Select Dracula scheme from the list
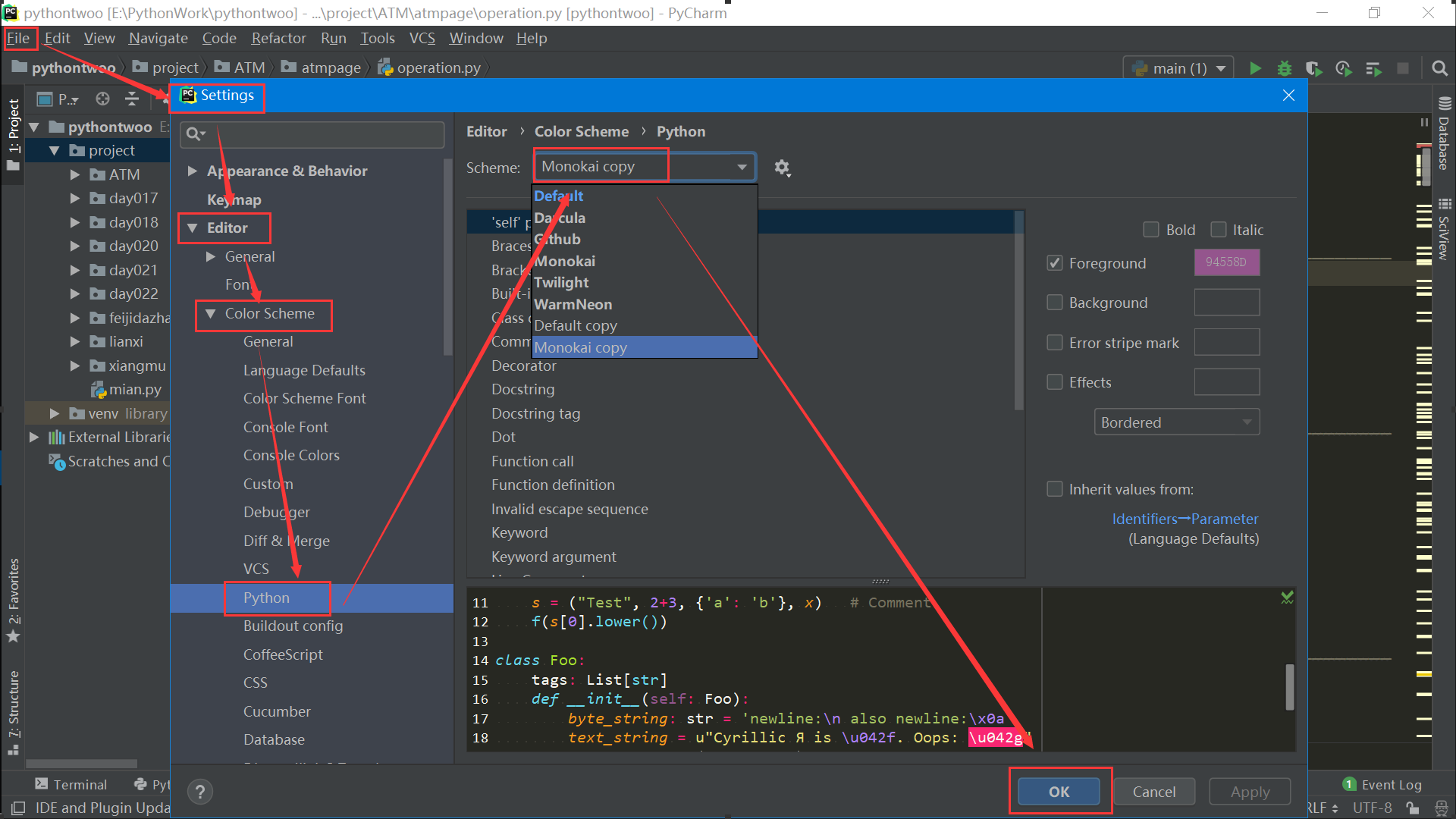 (x=645, y=218)
